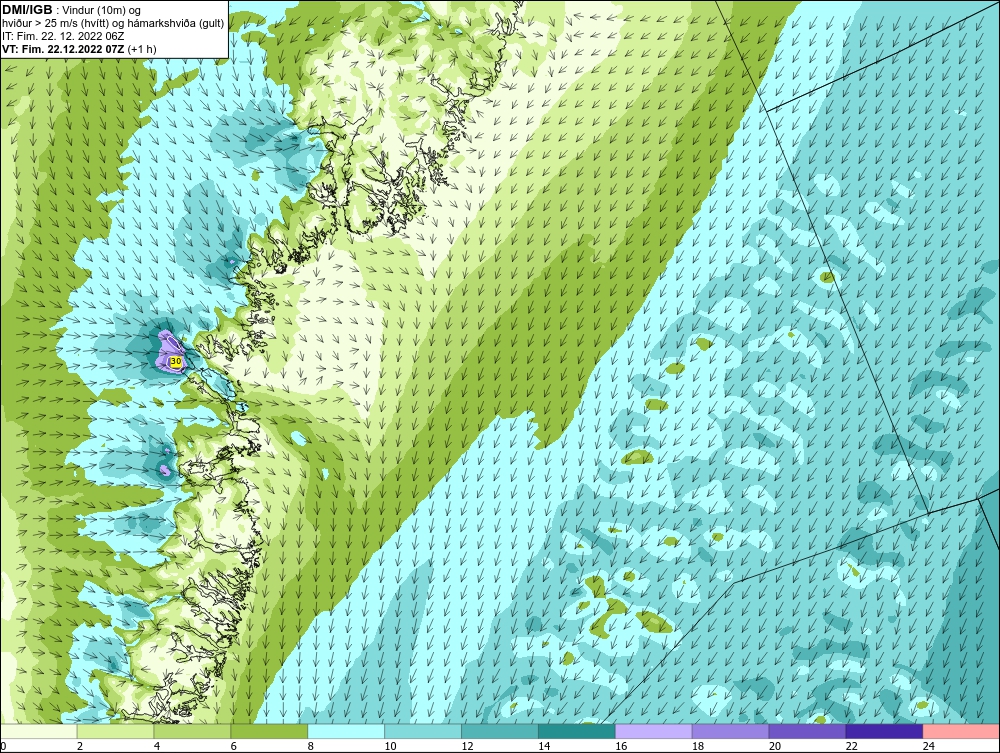
Task: Click the 8-10 m/s light cyan swatch
Action: [x=346, y=731]
